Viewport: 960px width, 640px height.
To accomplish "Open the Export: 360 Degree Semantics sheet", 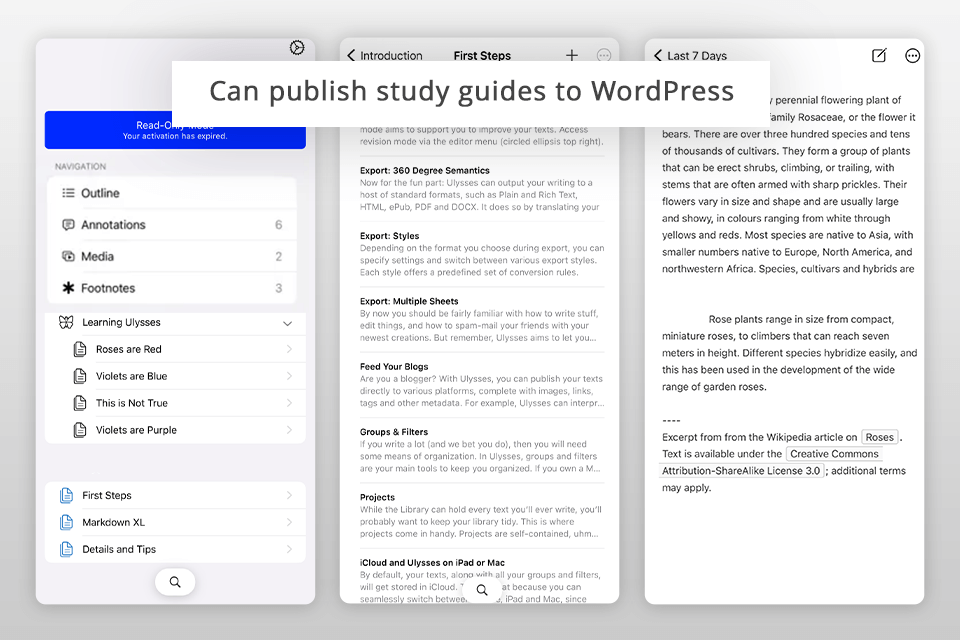I will tap(482, 189).
